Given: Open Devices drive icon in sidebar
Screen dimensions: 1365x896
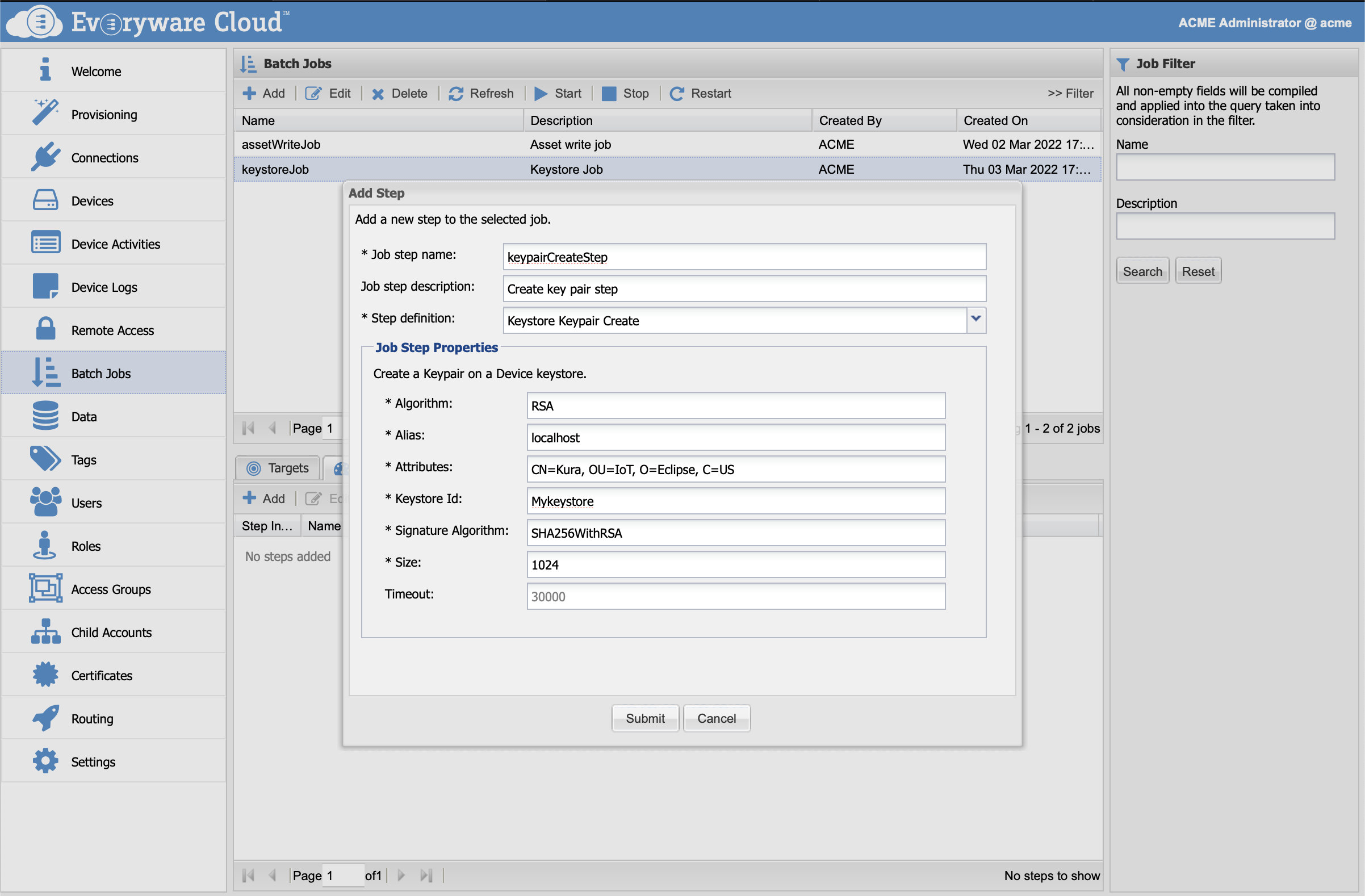Looking at the screenshot, I should coord(45,200).
